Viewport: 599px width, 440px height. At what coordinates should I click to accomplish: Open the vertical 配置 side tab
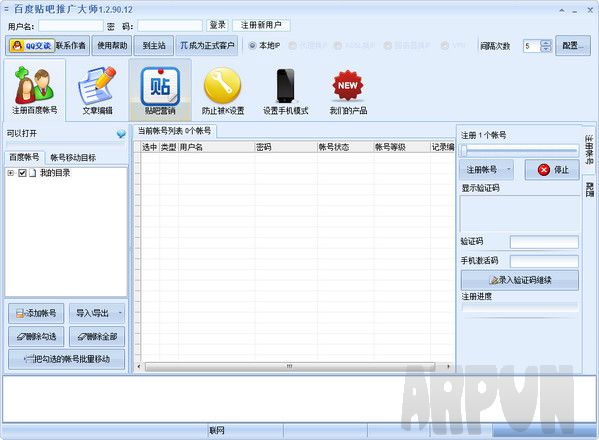tap(589, 189)
